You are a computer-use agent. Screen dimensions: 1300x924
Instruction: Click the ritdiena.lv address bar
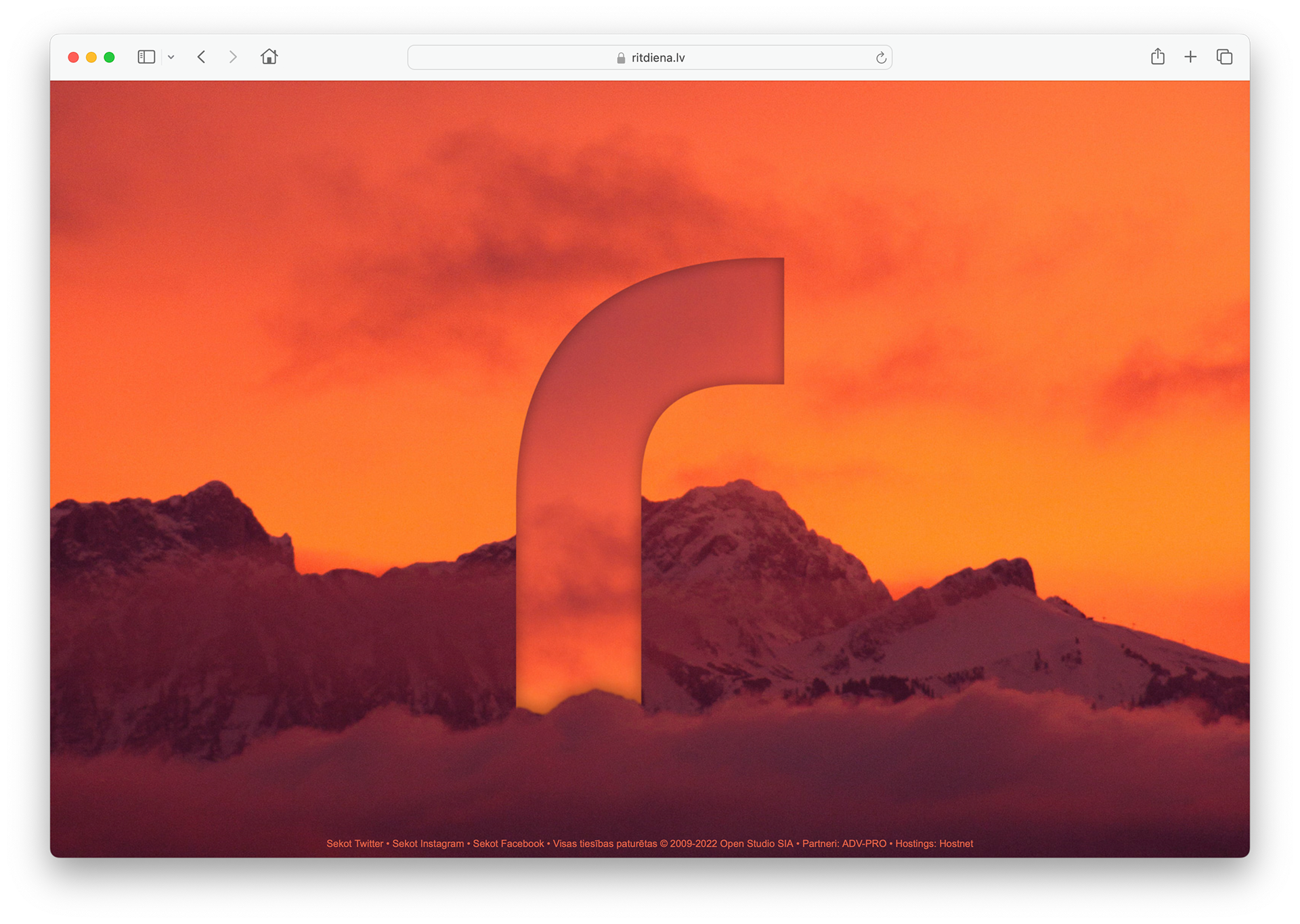point(745,58)
